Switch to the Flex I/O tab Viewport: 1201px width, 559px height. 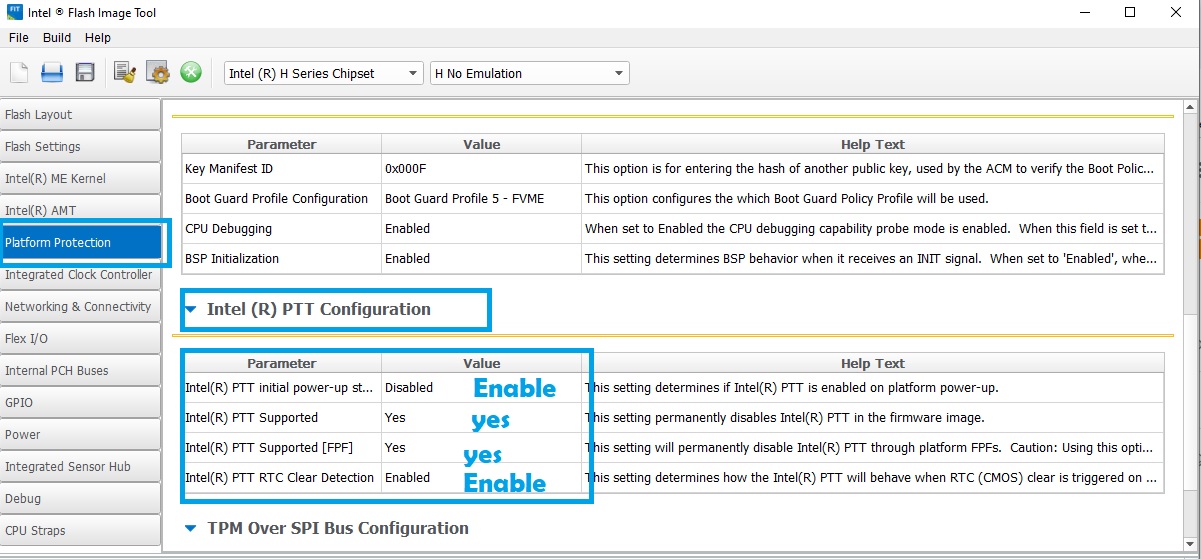(x=80, y=338)
